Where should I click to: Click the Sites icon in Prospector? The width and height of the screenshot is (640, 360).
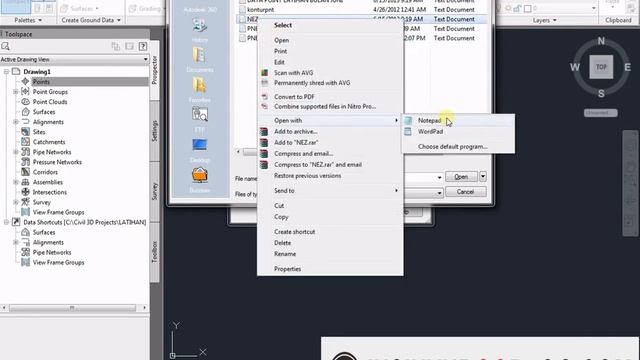pos(25,132)
